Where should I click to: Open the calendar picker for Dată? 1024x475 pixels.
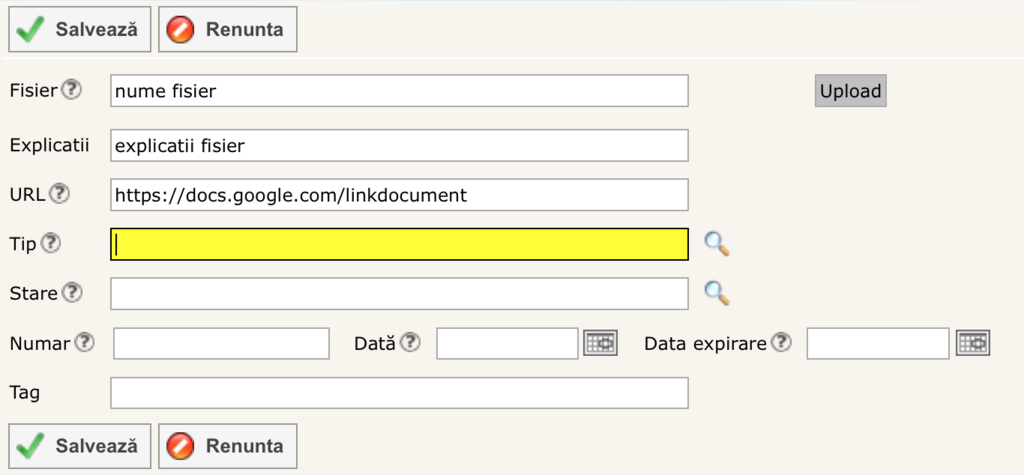601,343
